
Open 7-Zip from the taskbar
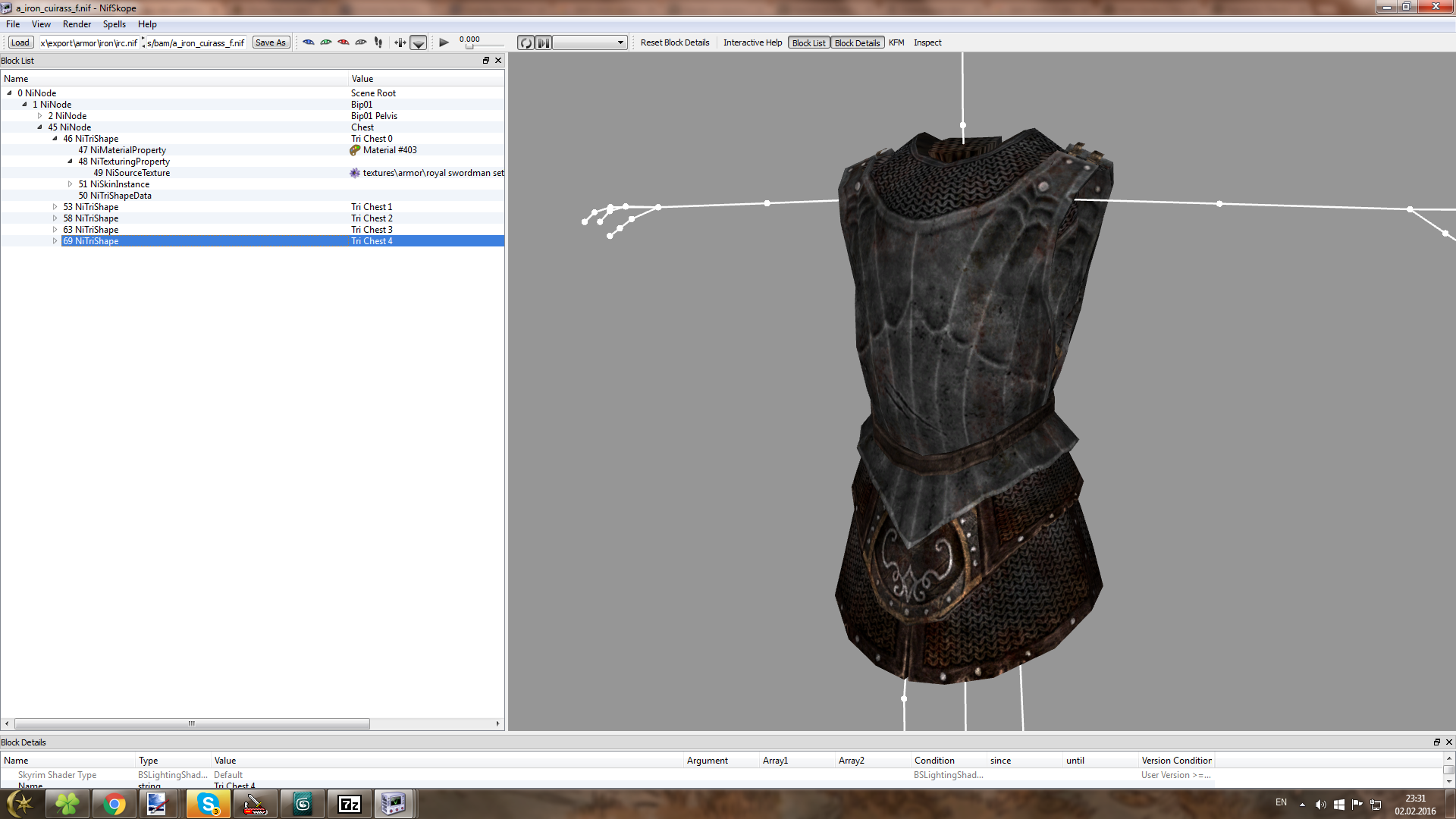click(349, 804)
